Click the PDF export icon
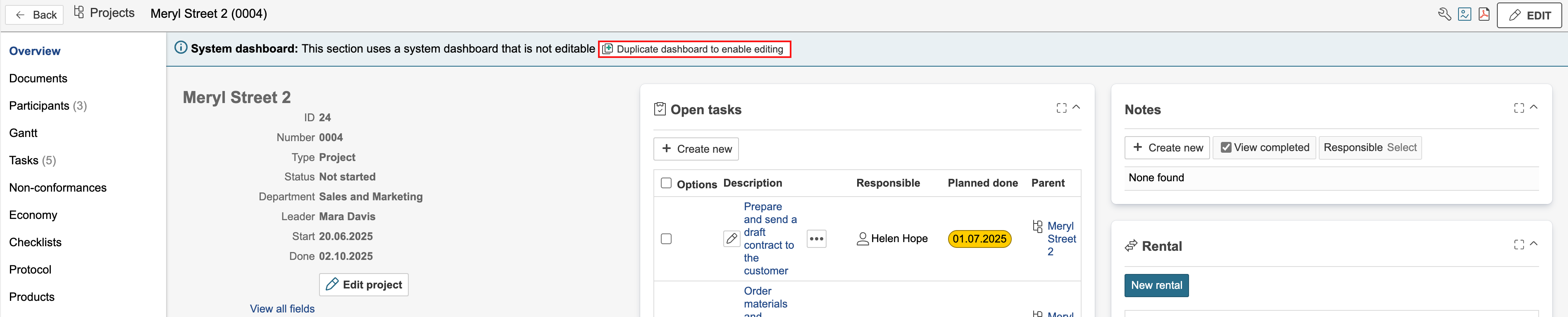The height and width of the screenshot is (317, 1568). 1484,14
